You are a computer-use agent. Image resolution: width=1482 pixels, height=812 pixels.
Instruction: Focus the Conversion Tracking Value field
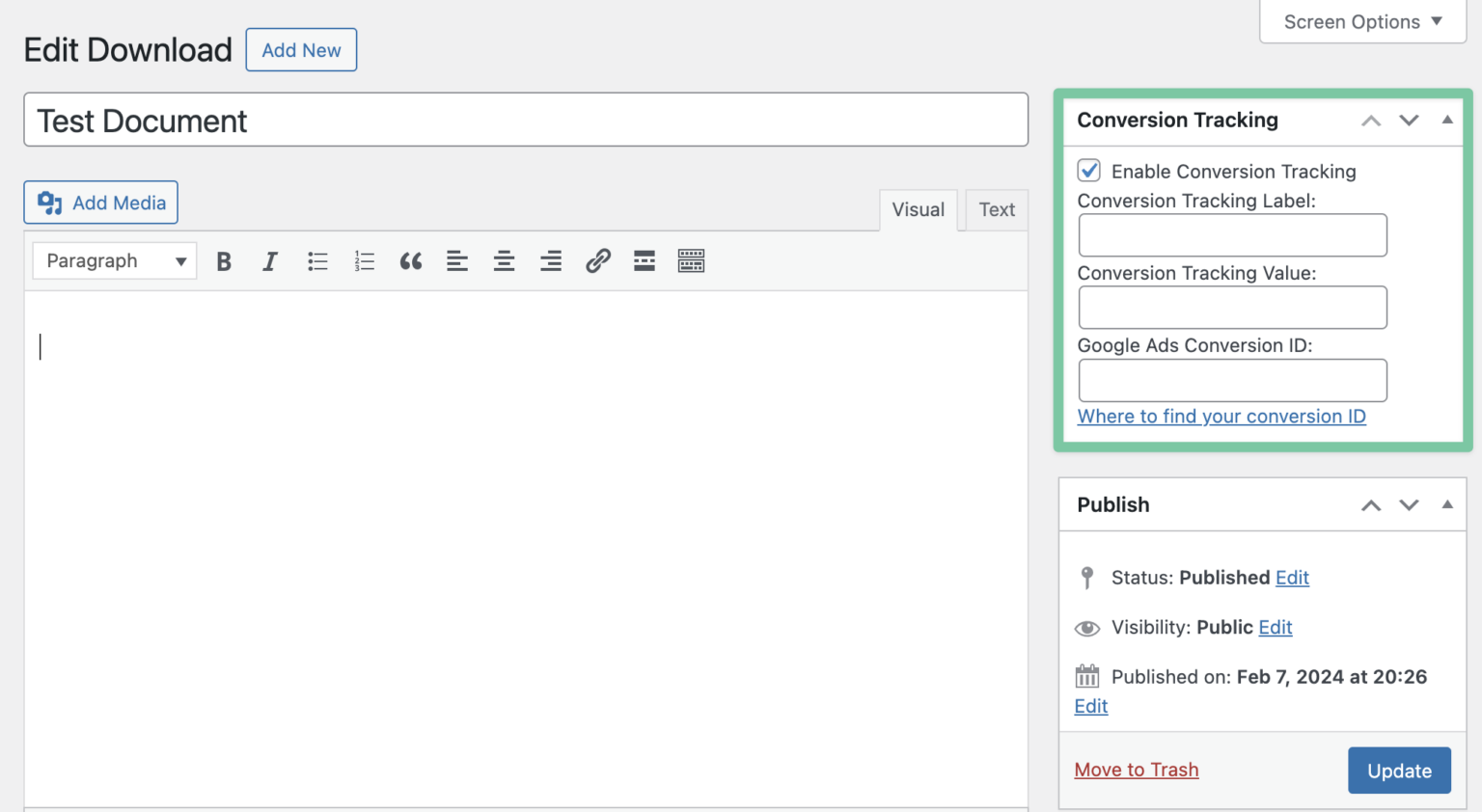pyautogui.click(x=1232, y=308)
